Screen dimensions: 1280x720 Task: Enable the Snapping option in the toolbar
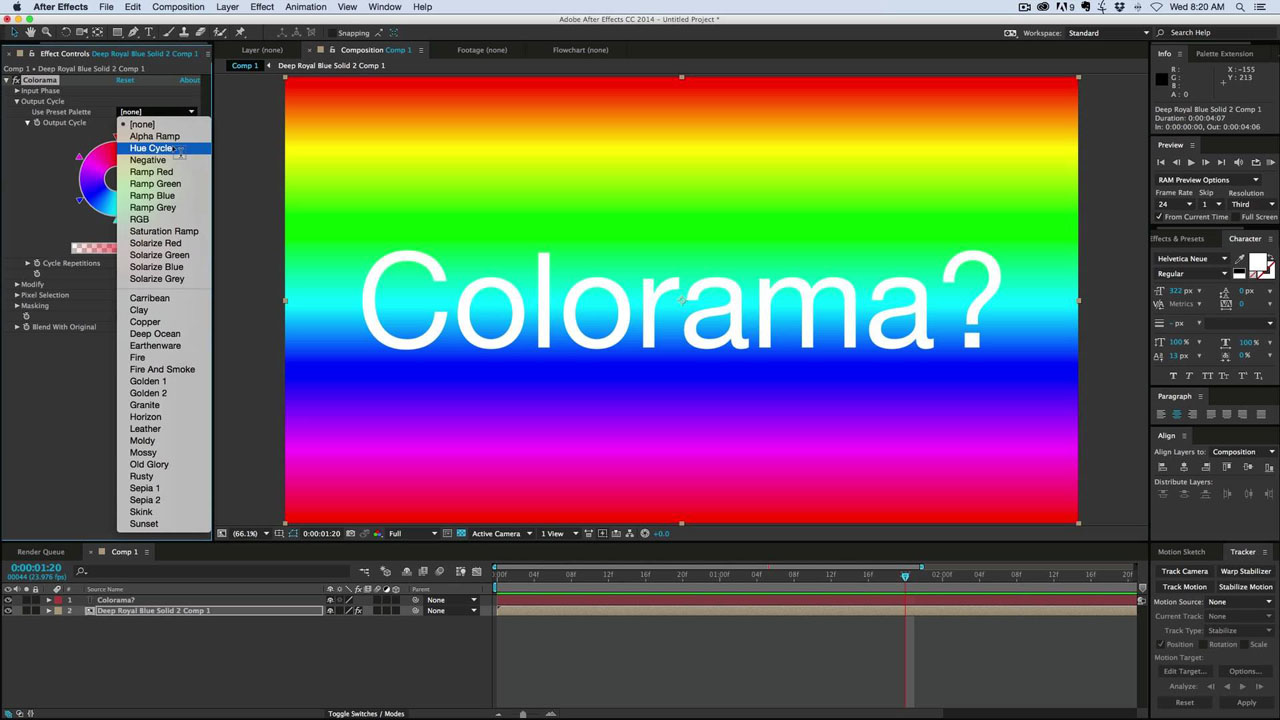coord(330,33)
